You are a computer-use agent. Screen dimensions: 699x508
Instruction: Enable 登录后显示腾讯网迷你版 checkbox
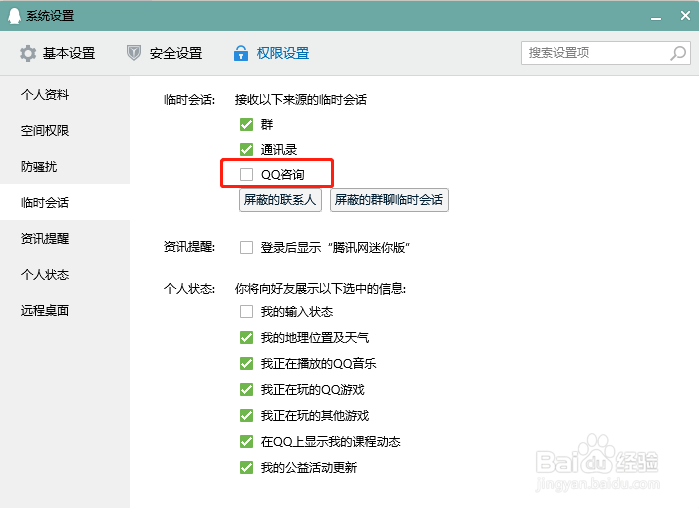click(247, 247)
